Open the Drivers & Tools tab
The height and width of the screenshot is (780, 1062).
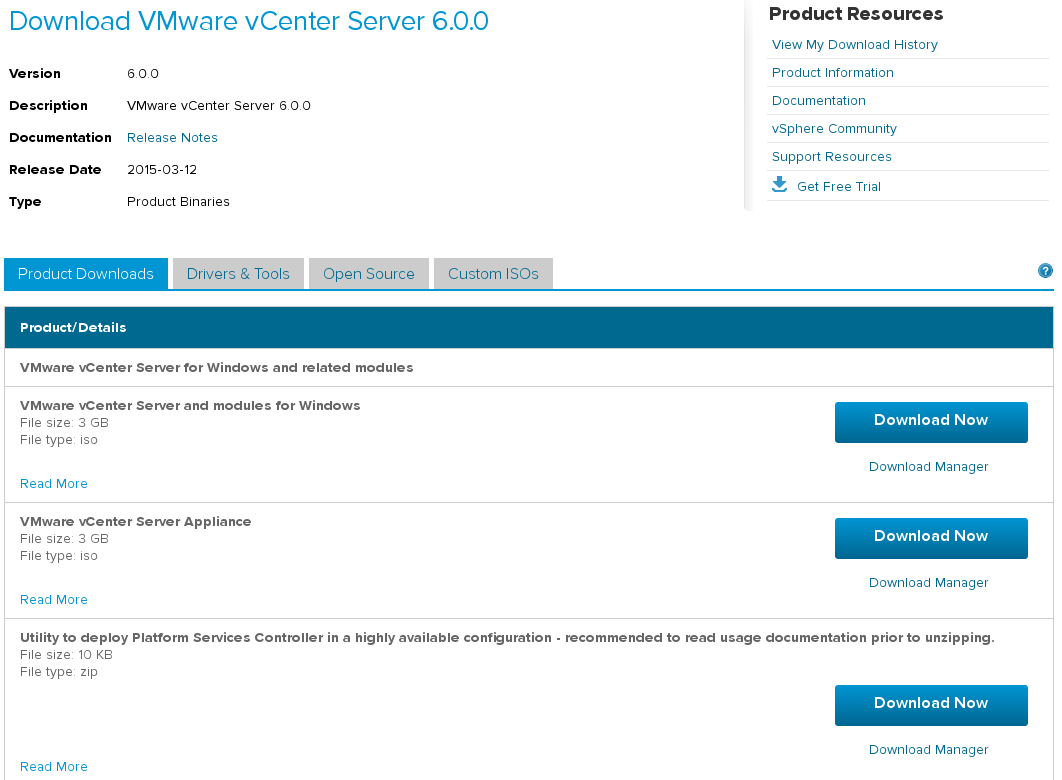click(x=238, y=274)
